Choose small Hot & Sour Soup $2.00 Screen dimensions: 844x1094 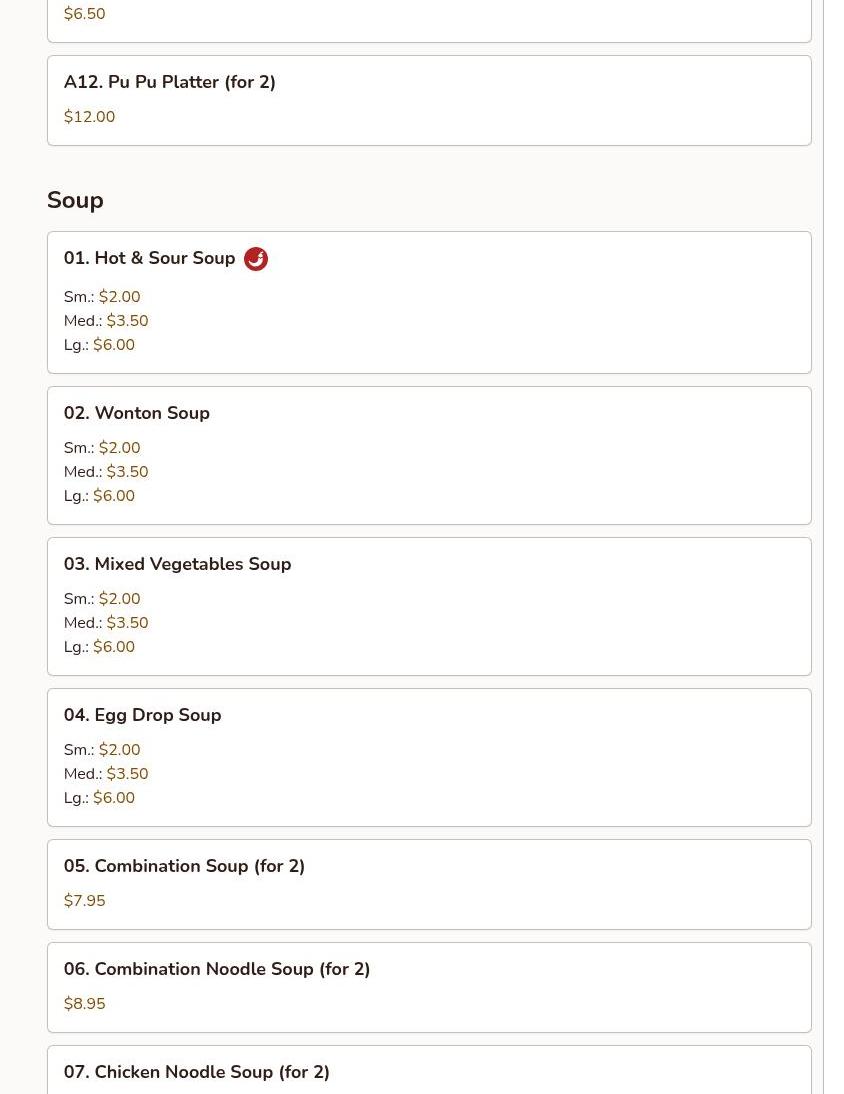tap(102, 297)
